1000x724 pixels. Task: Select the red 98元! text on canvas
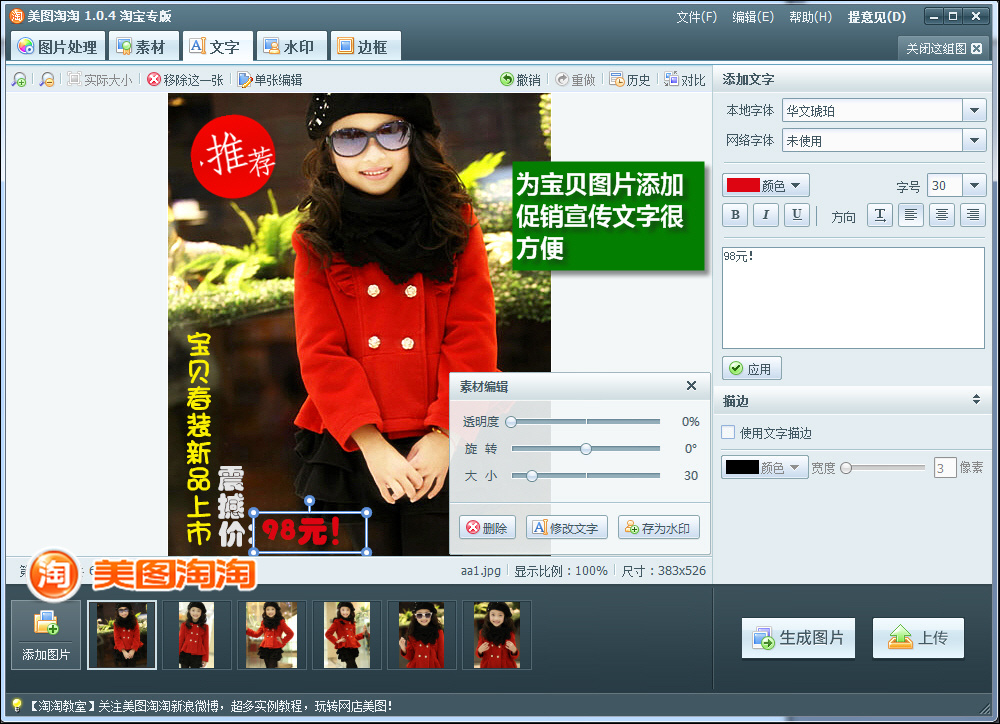point(300,531)
